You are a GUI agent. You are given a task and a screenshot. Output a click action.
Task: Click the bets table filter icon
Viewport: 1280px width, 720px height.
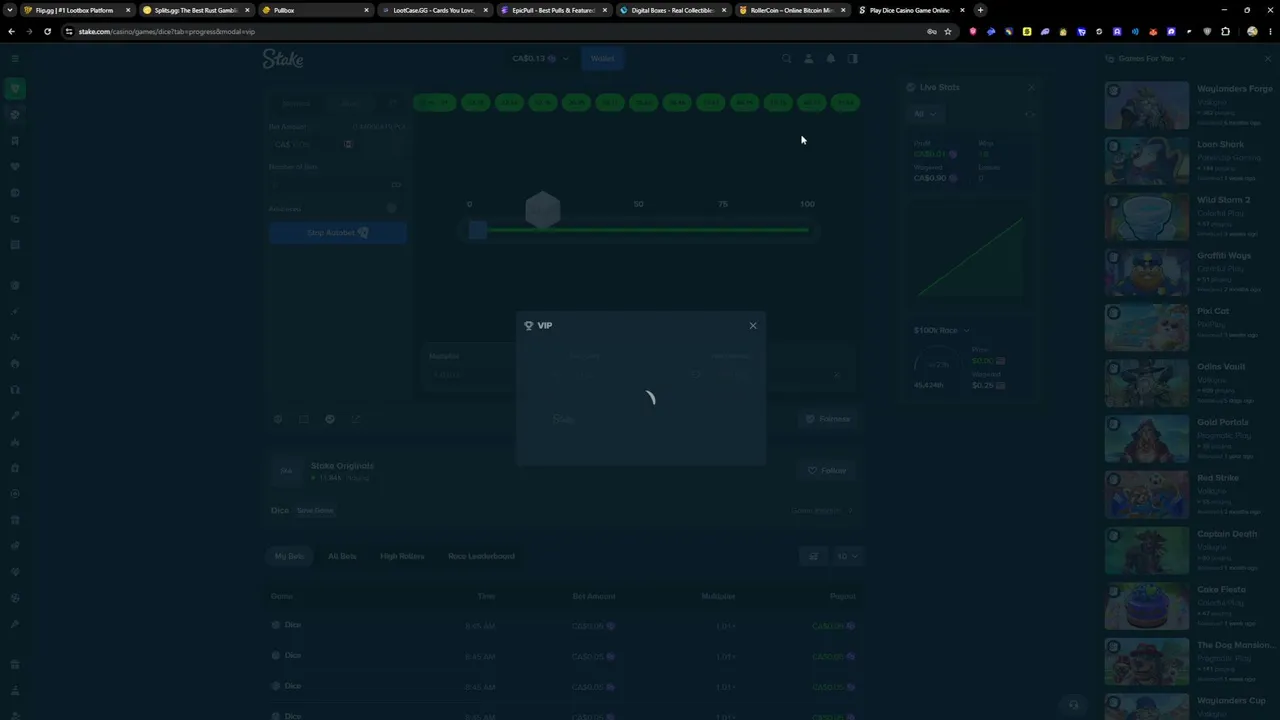coord(813,556)
